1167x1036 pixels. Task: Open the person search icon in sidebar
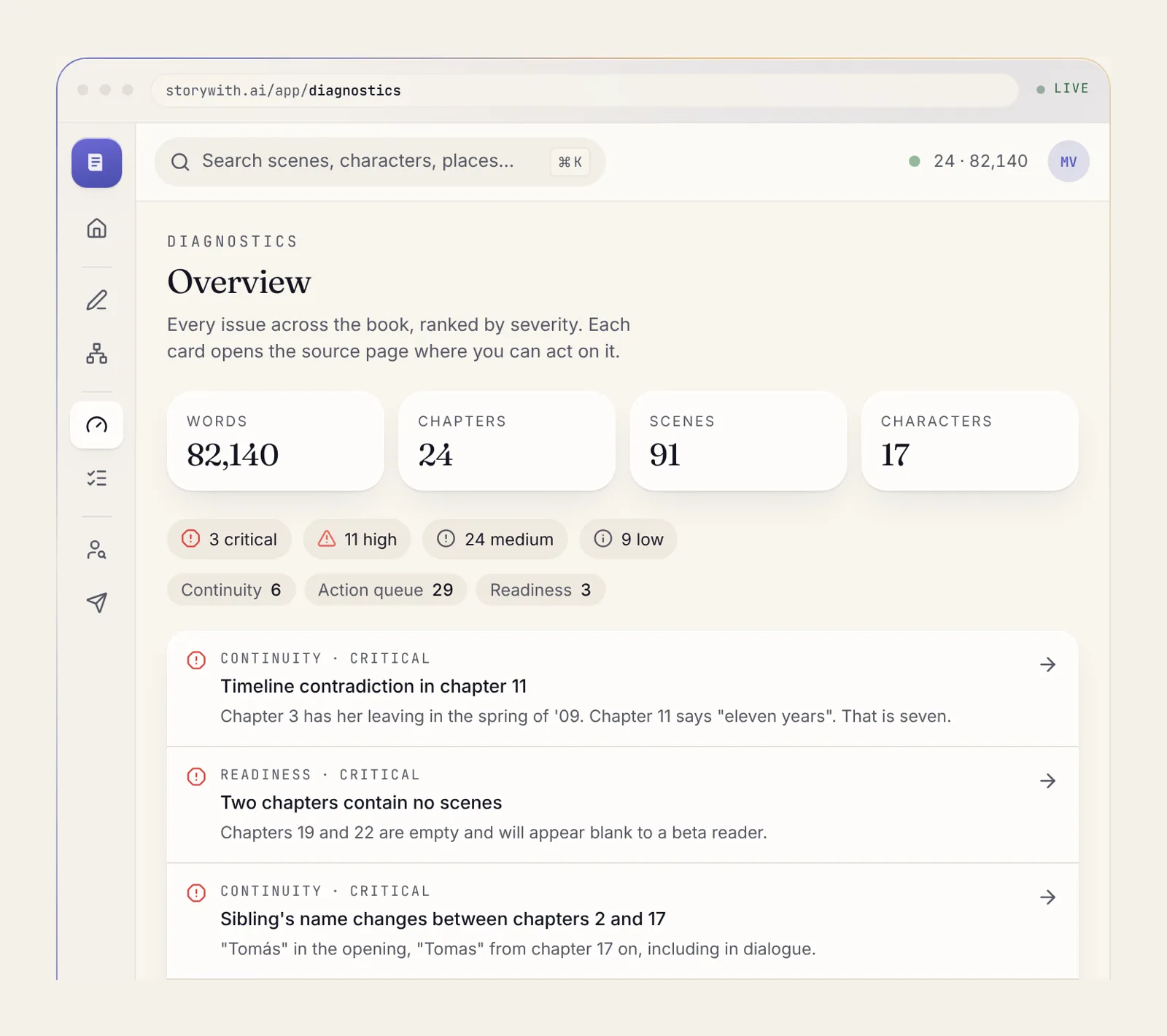click(96, 550)
